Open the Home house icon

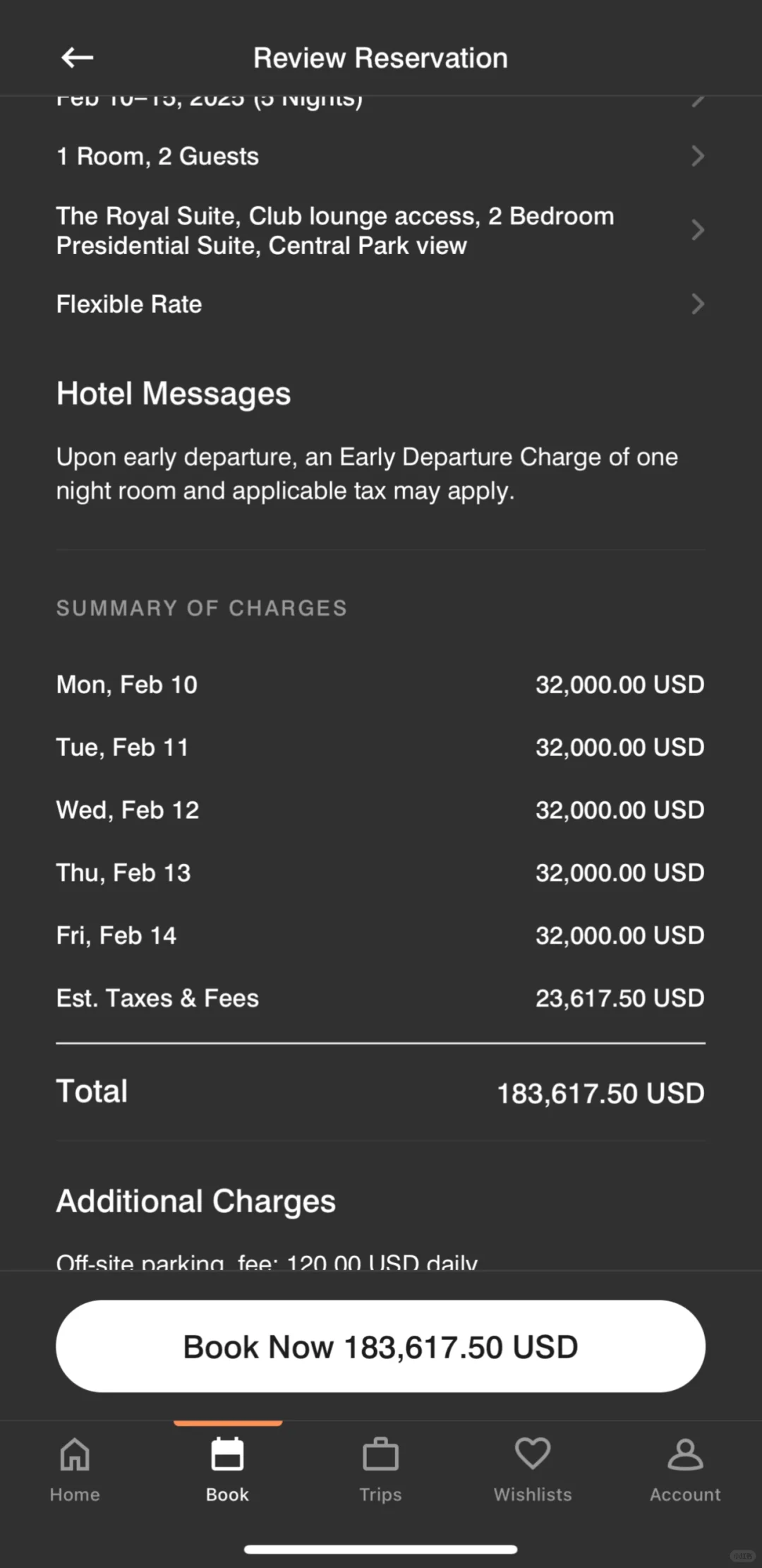click(x=75, y=1455)
